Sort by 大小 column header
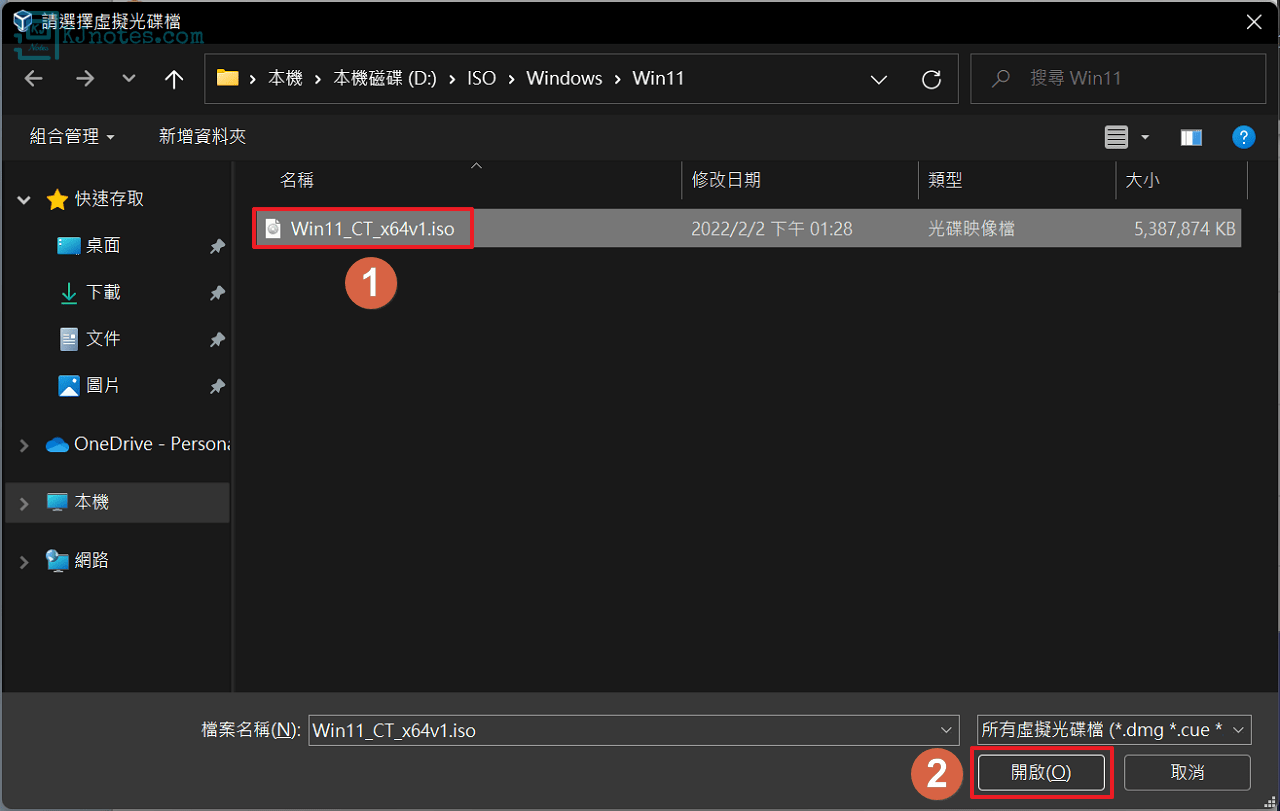The image size is (1280, 811). click(1143, 180)
